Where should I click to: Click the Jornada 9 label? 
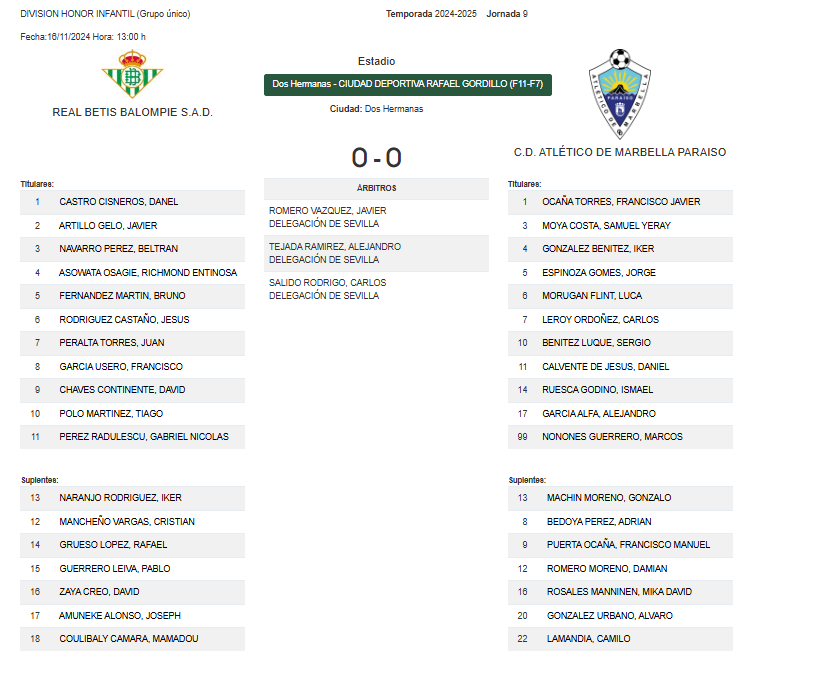(x=514, y=14)
